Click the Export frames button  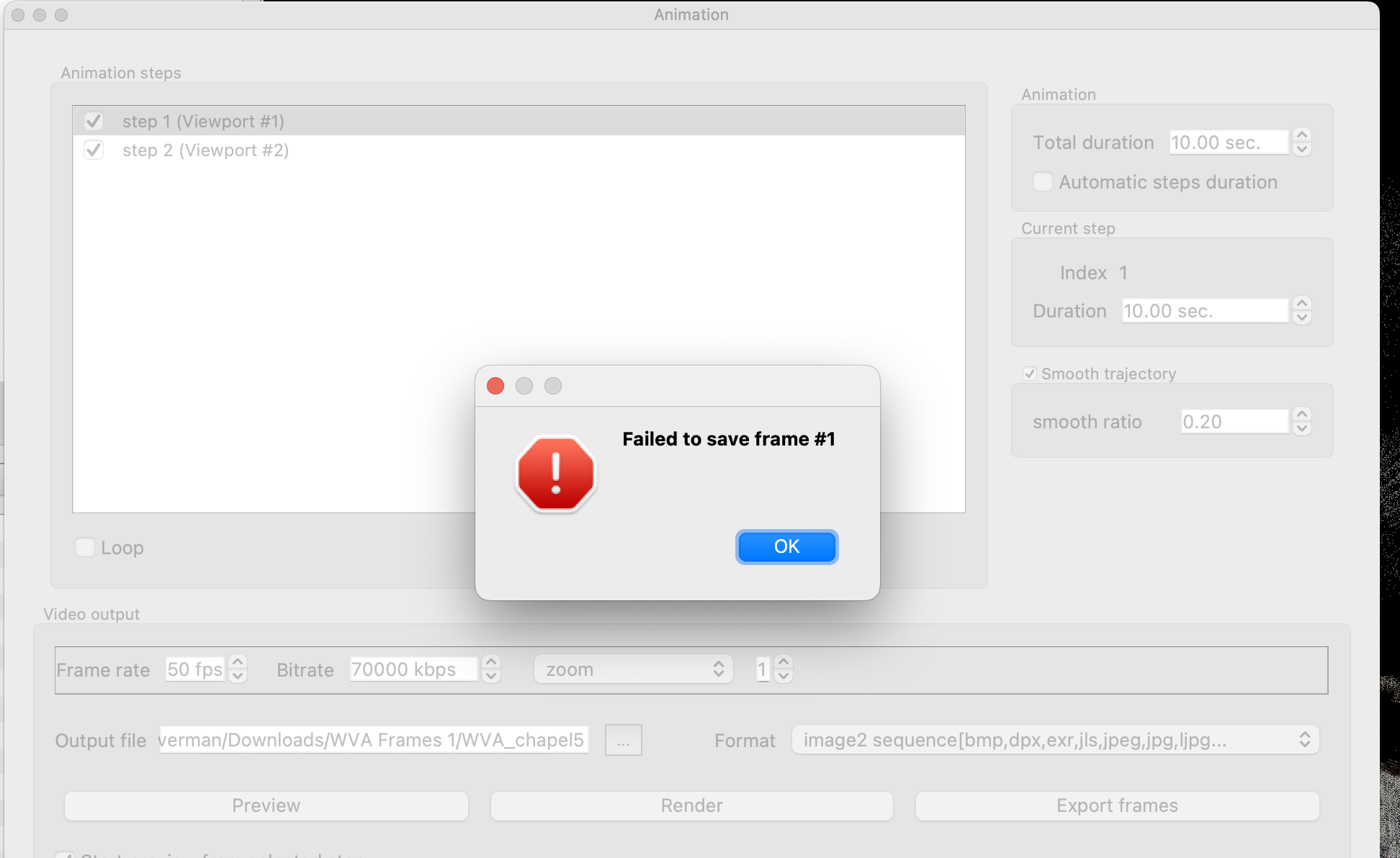(x=1116, y=805)
